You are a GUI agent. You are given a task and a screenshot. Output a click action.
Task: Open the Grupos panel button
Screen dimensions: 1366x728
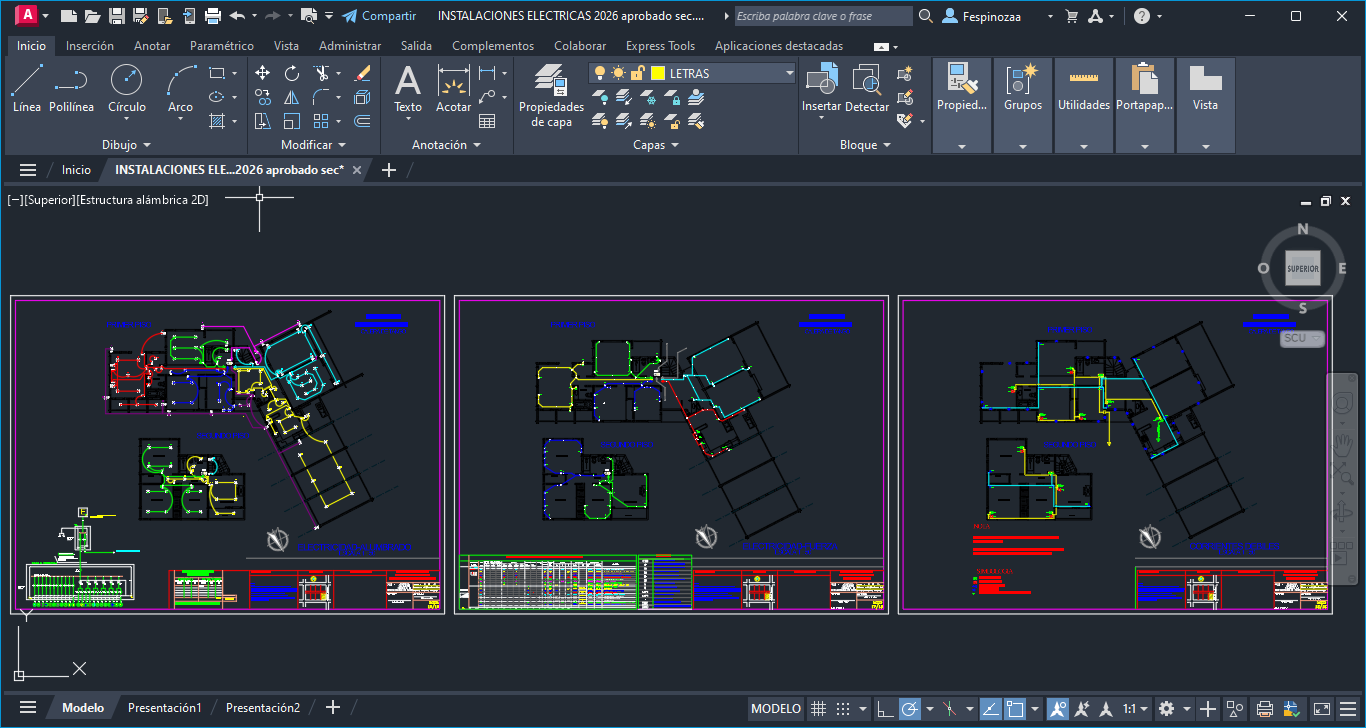[1023, 105]
